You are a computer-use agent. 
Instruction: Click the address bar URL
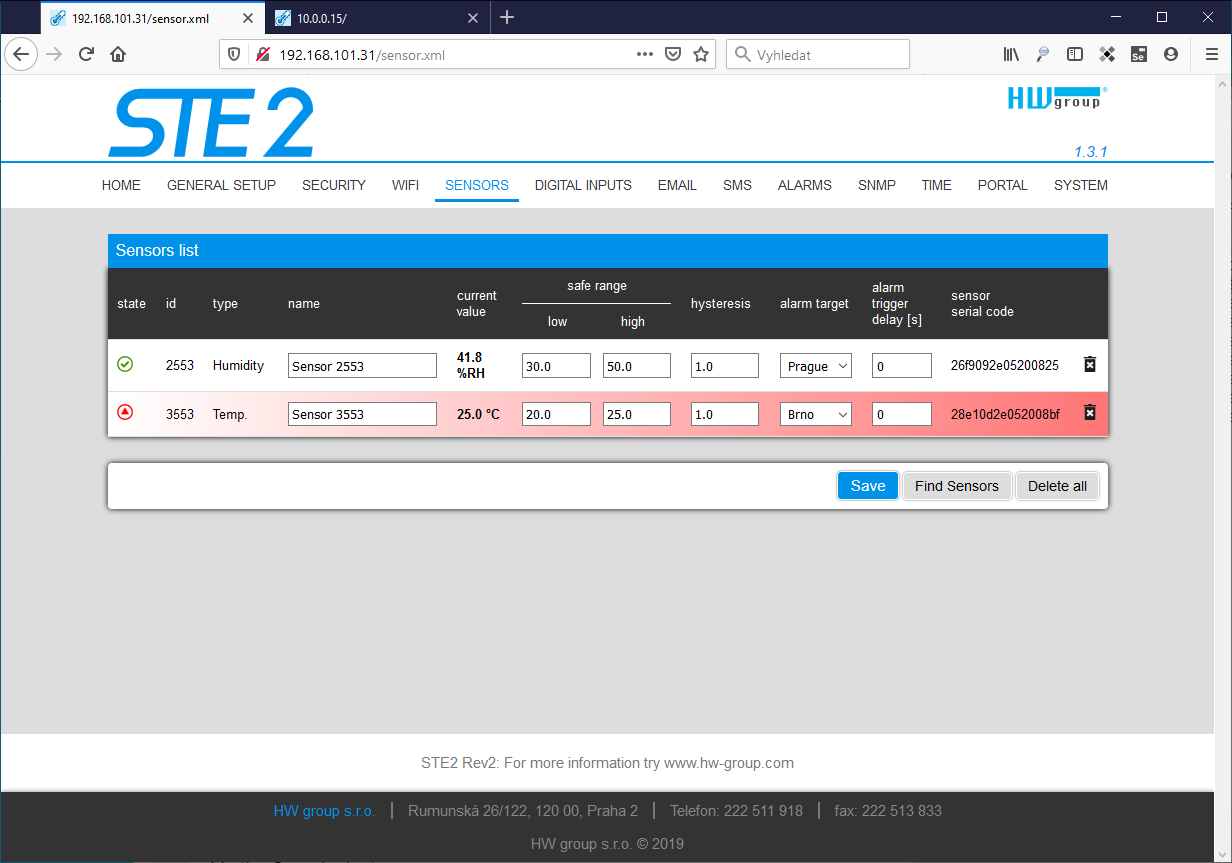click(x=362, y=55)
